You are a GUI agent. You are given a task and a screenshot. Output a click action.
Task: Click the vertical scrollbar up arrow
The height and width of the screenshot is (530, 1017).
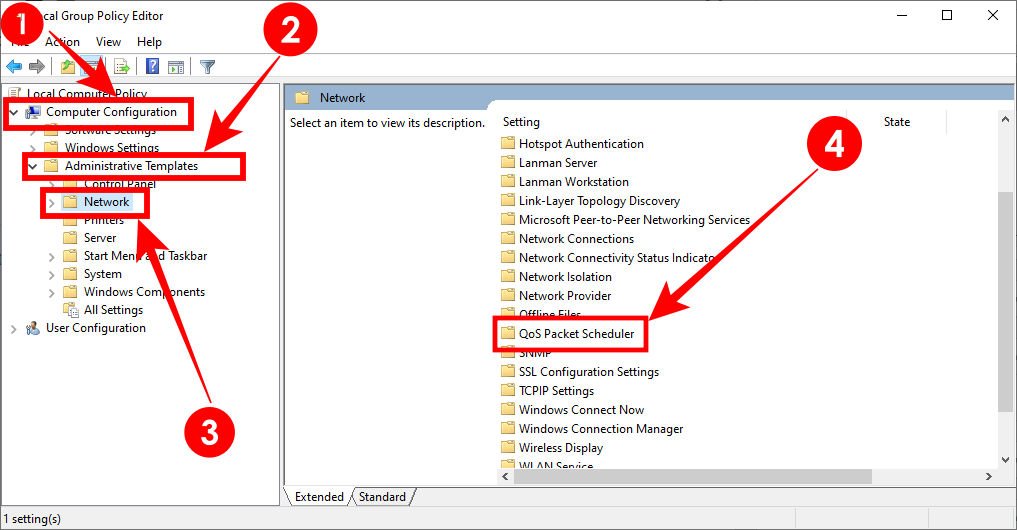pyautogui.click(x=1005, y=119)
